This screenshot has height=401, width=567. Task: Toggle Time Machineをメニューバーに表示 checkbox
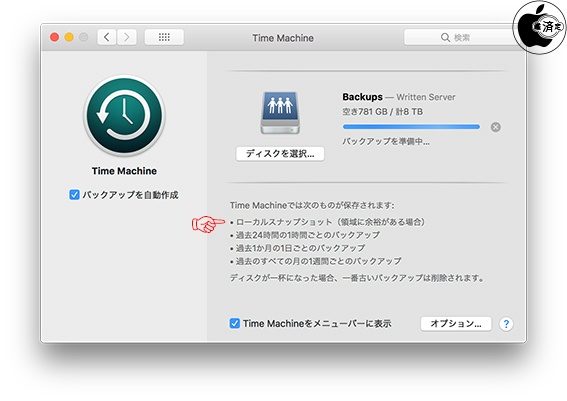(x=234, y=323)
